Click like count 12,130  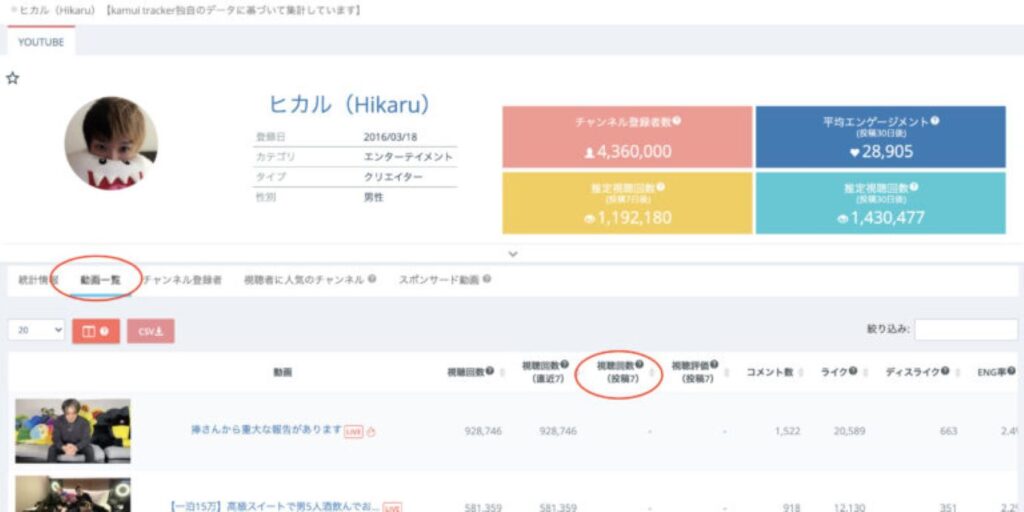[850, 507]
